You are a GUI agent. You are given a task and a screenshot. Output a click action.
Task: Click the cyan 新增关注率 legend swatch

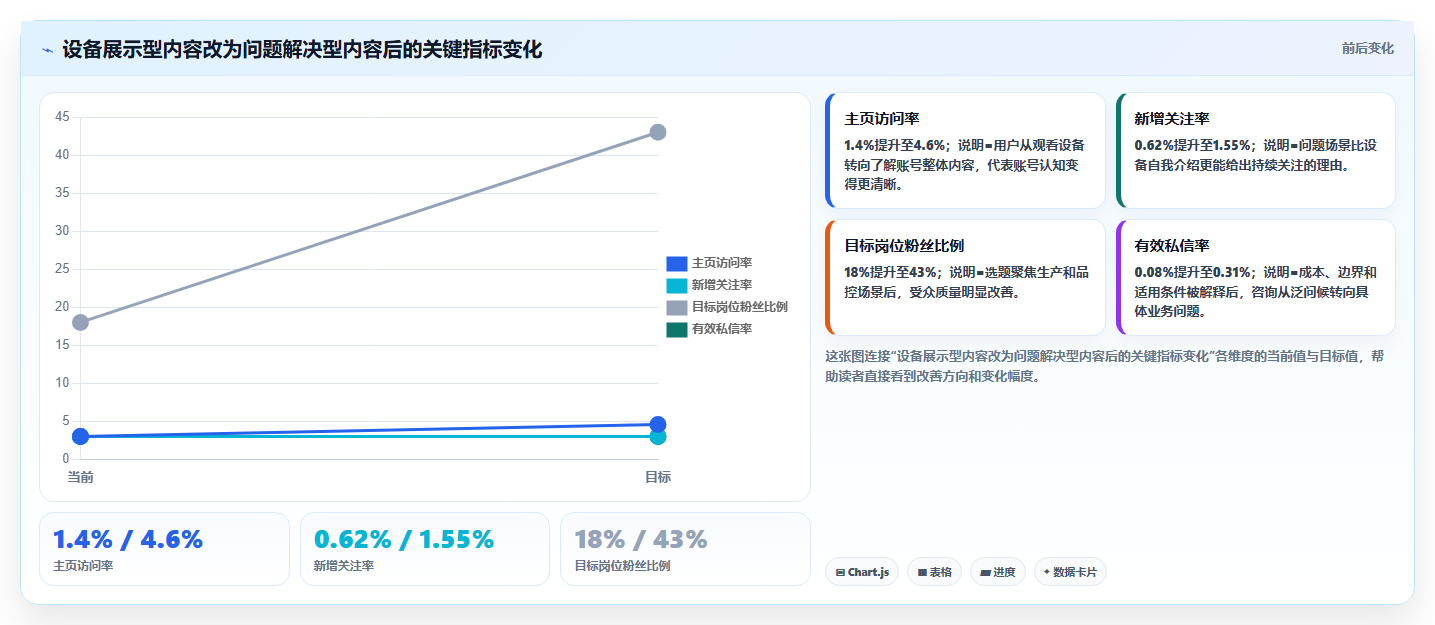pos(677,285)
